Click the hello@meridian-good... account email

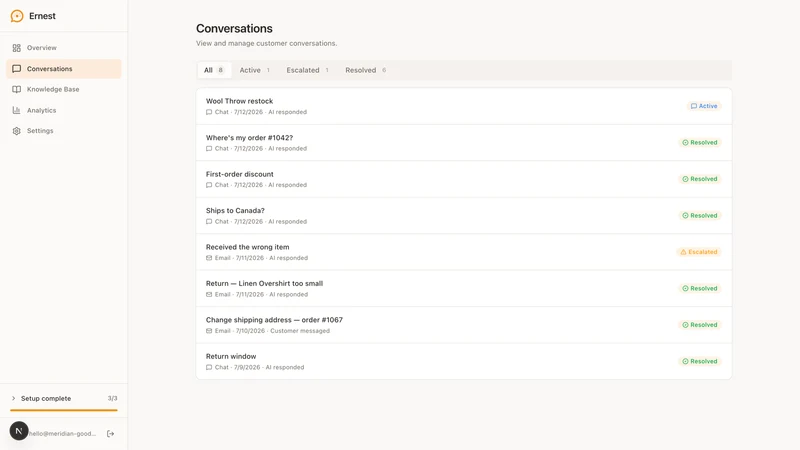62,434
